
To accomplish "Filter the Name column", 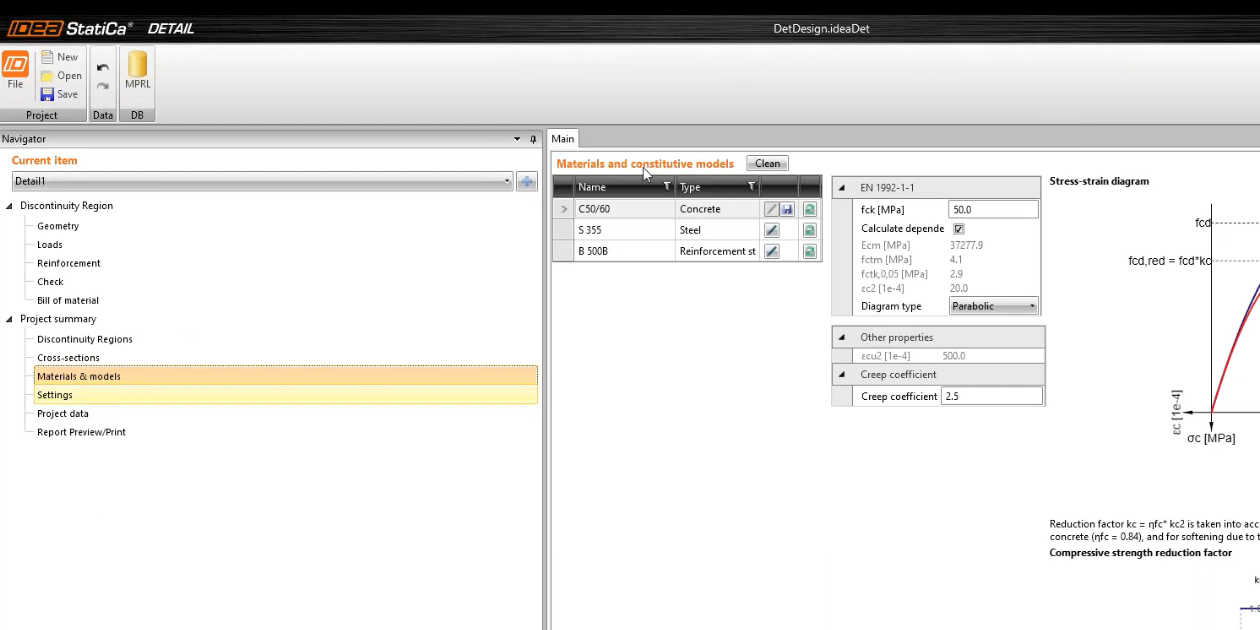I will pyautogui.click(x=667, y=186).
